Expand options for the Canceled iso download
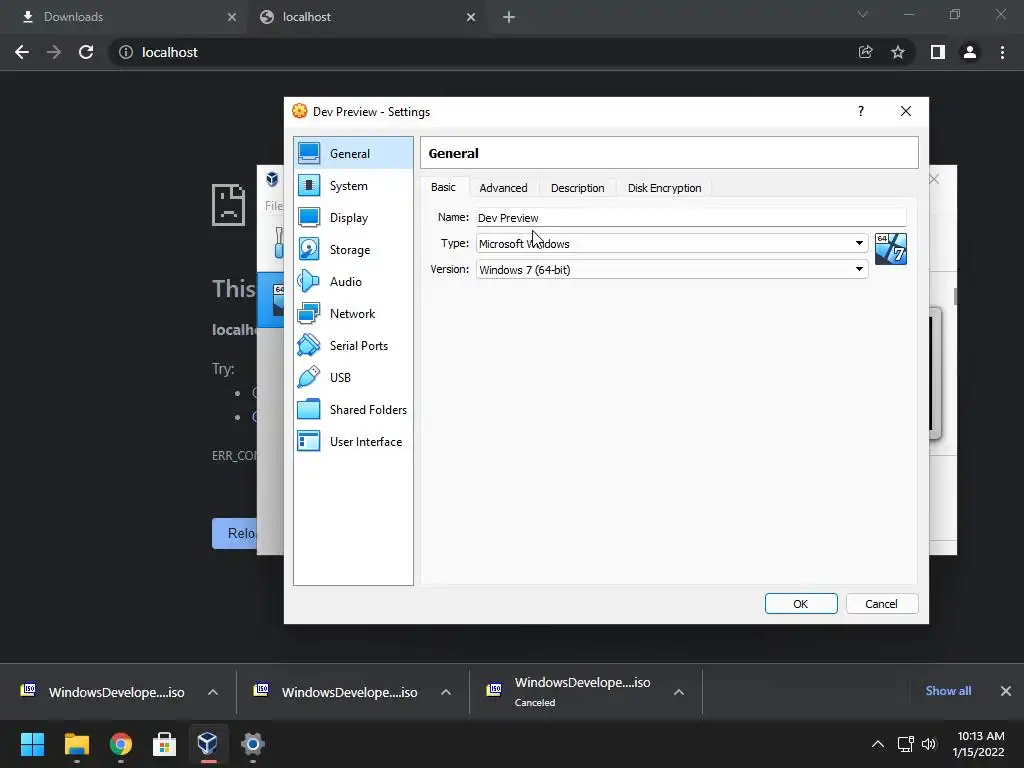The image size is (1024, 768). point(679,692)
